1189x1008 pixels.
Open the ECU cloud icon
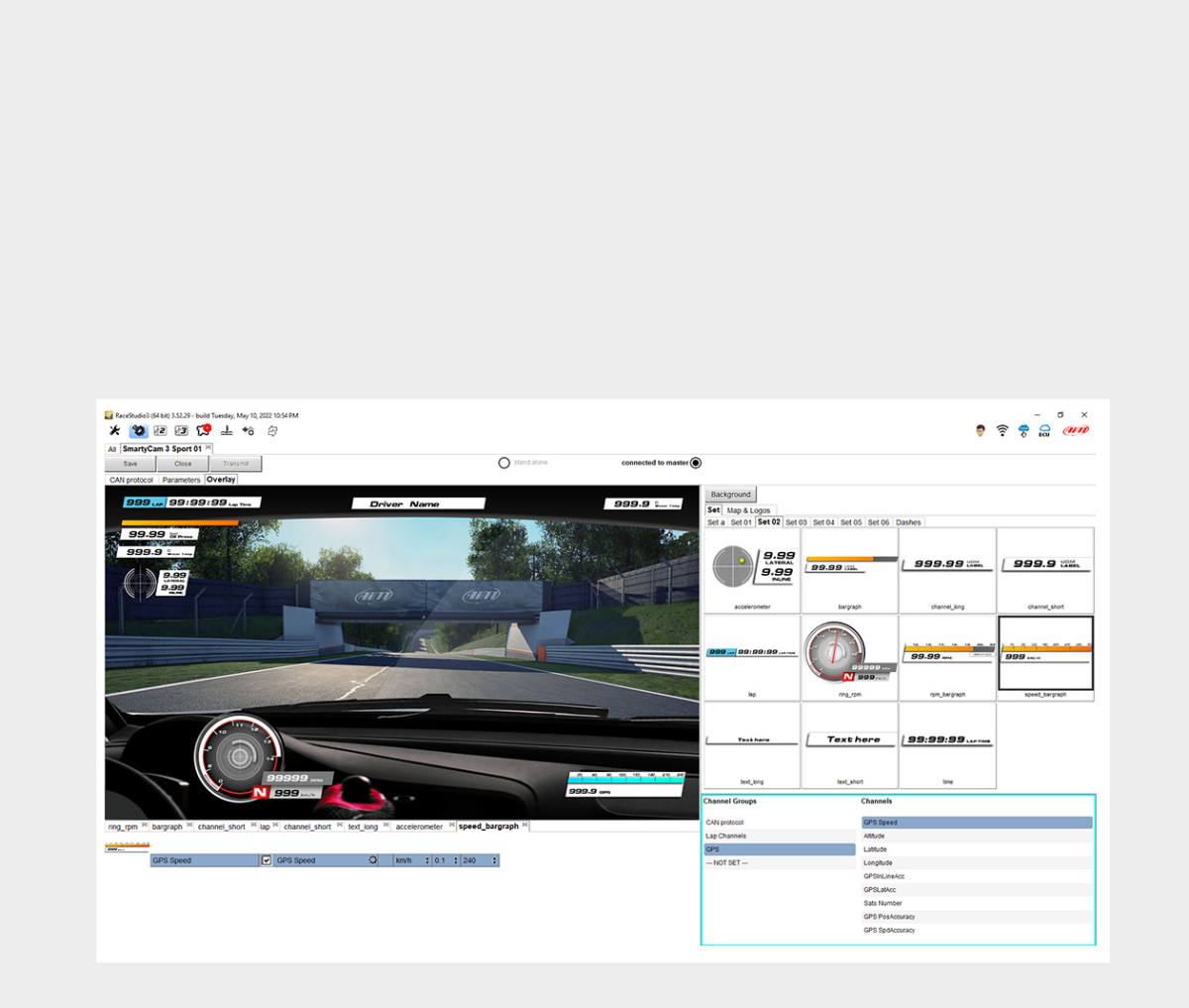1044,430
